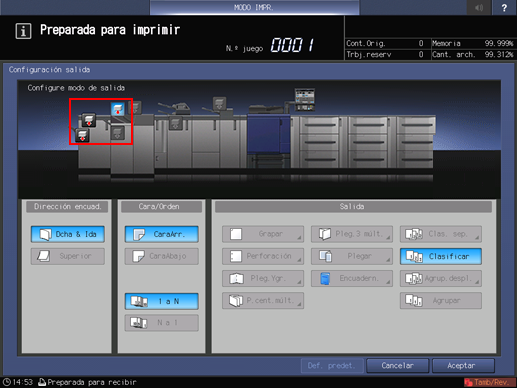Viewport: 517px width, 388px height.
Task: Select N a 1 output order
Action: [x=162, y=323]
